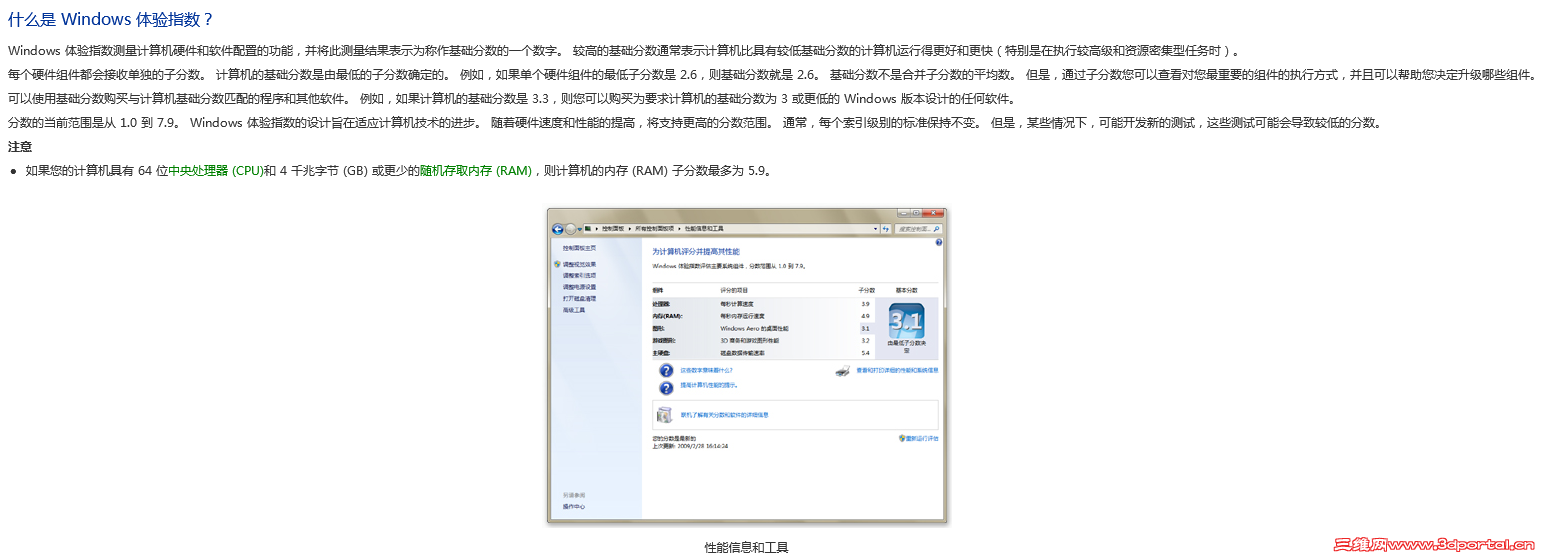Click the title 为计算机评分并提高其性能

696,252
